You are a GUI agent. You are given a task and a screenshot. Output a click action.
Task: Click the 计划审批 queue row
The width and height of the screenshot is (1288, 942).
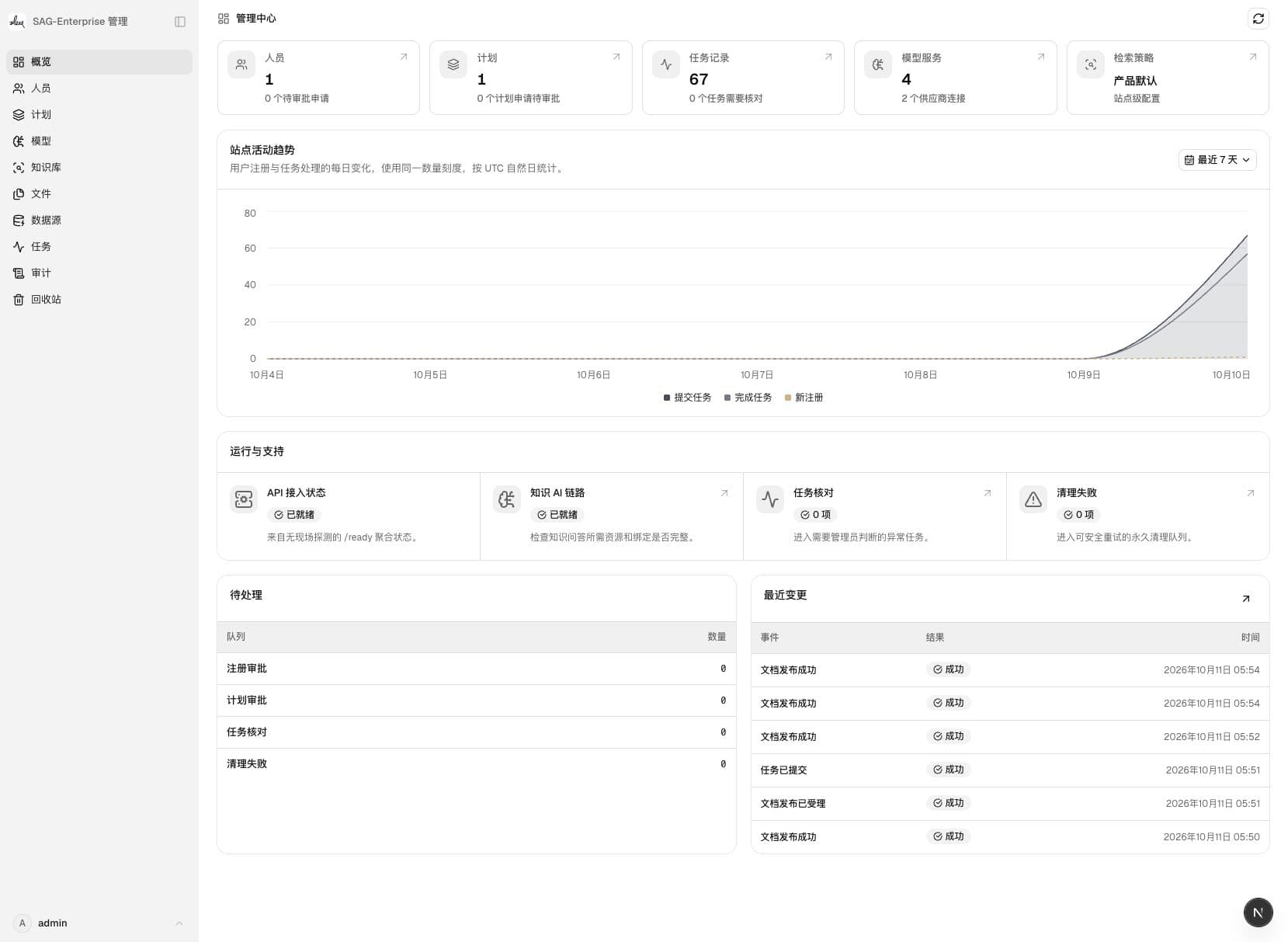click(x=477, y=700)
